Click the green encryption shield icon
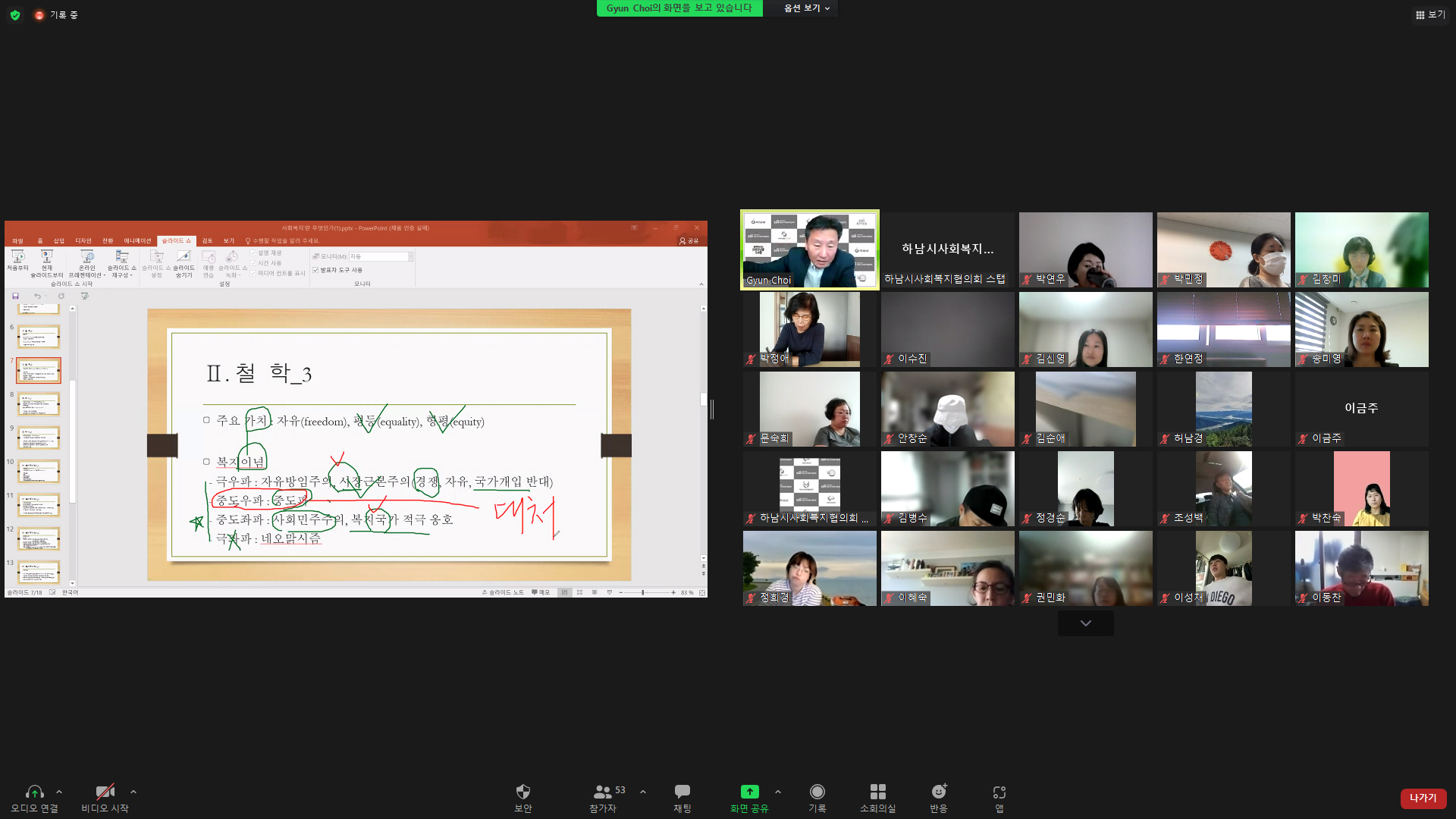This screenshot has height=819, width=1456. tap(15, 14)
